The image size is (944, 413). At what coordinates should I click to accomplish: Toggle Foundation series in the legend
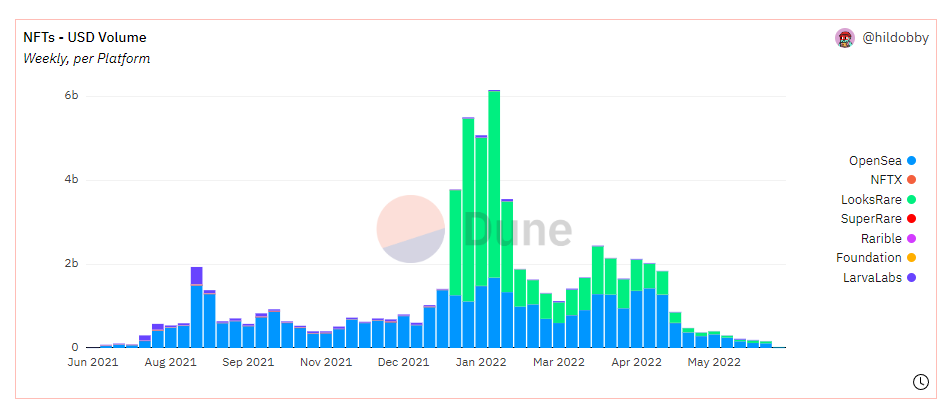coord(876,258)
